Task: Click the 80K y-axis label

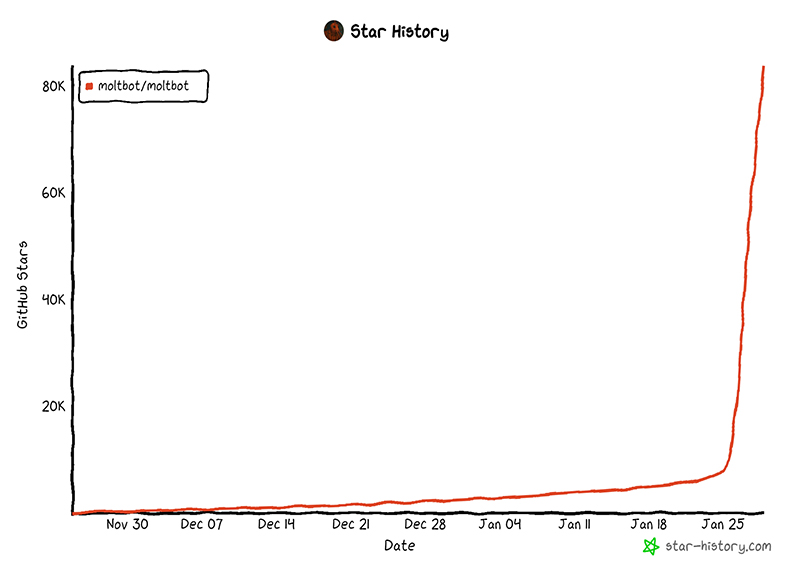Action: click(x=54, y=86)
